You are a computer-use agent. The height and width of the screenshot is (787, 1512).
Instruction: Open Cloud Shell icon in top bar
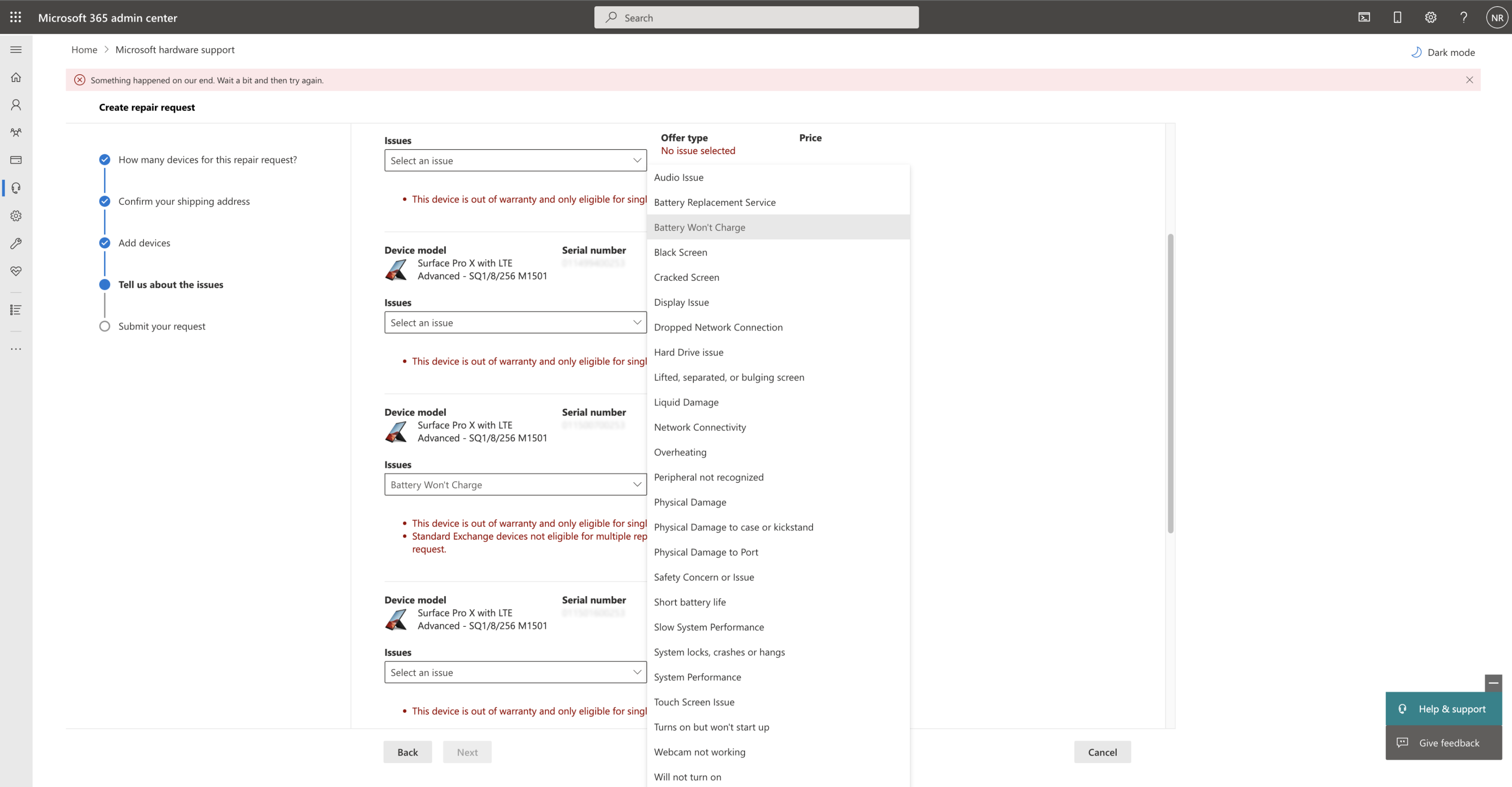(1364, 17)
